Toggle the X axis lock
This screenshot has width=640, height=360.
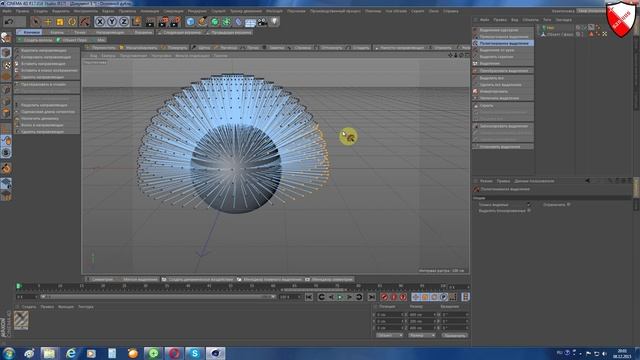click(100, 21)
